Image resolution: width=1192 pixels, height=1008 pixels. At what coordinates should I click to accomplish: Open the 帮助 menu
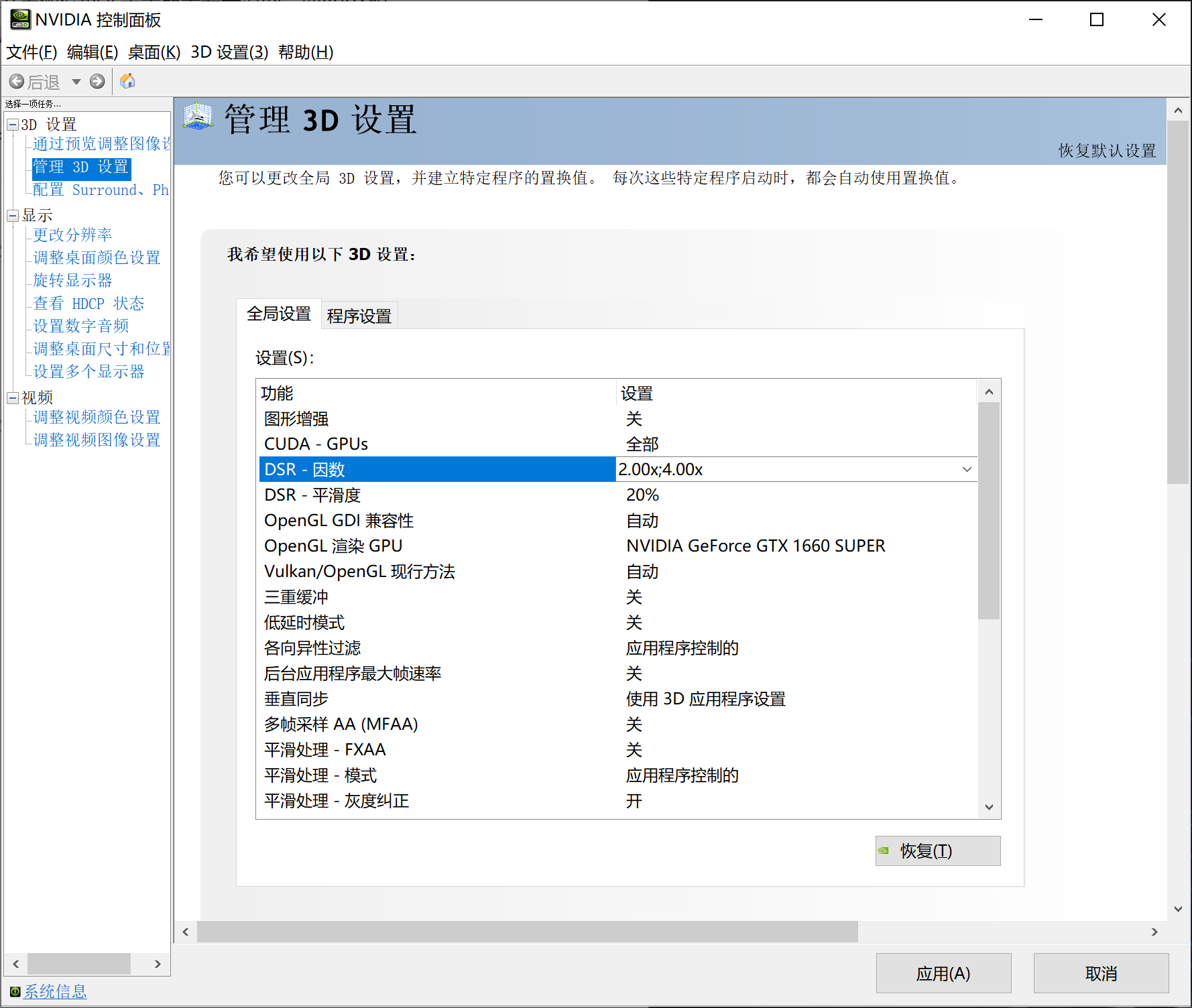(x=305, y=52)
